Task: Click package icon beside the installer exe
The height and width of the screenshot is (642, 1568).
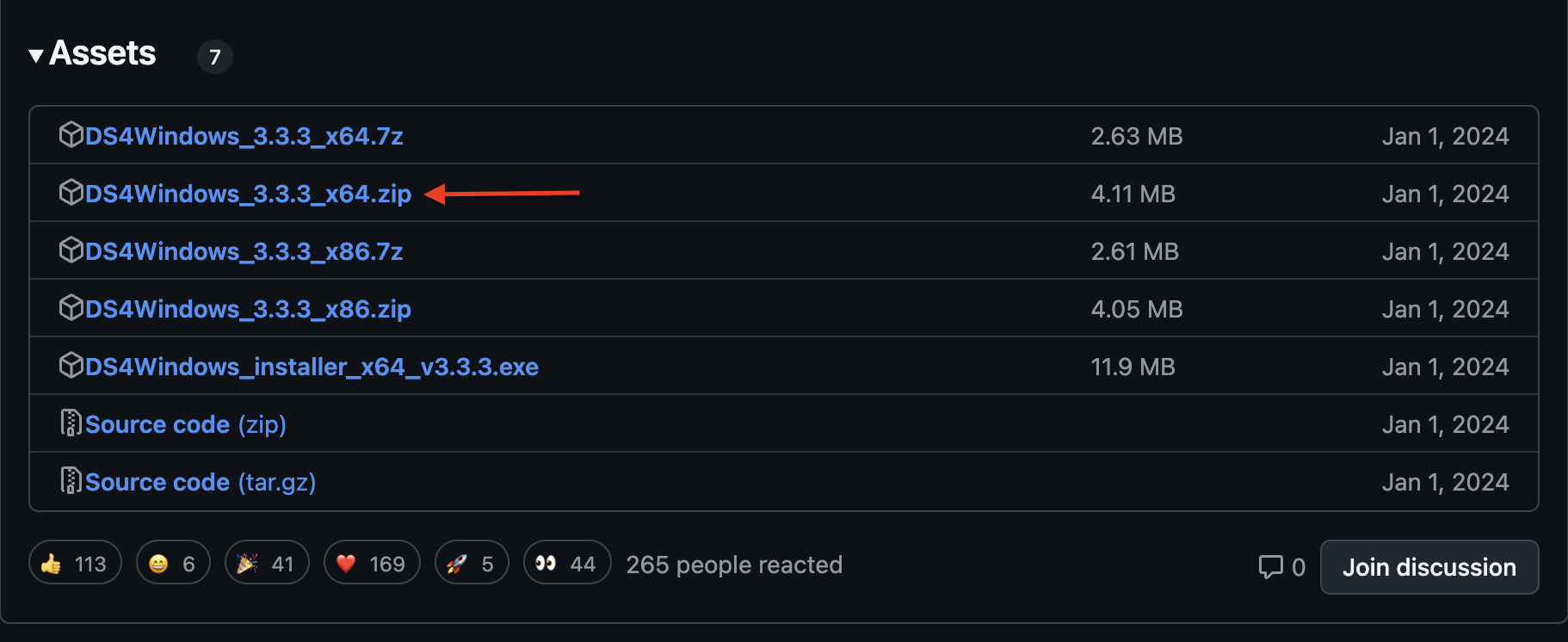Action: [71, 366]
